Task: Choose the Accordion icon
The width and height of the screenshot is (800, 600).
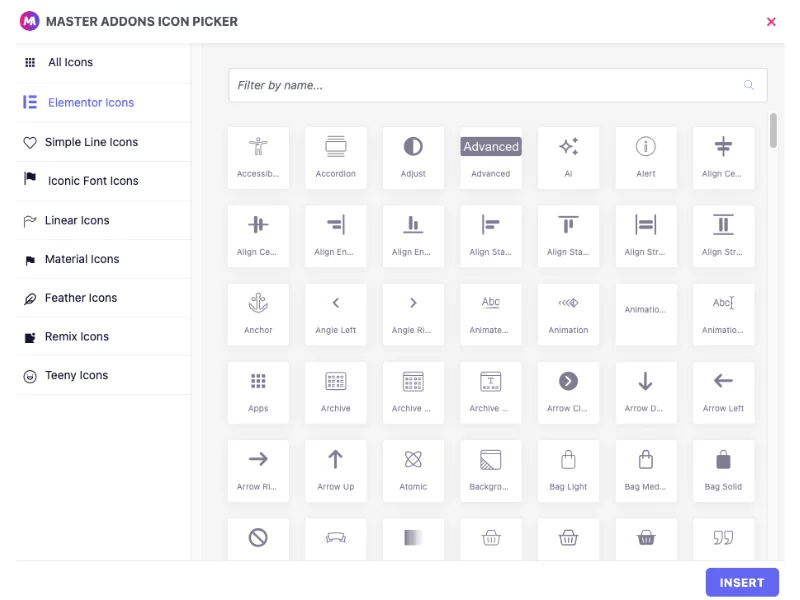Action: pyautogui.click(x=336, y=158)
